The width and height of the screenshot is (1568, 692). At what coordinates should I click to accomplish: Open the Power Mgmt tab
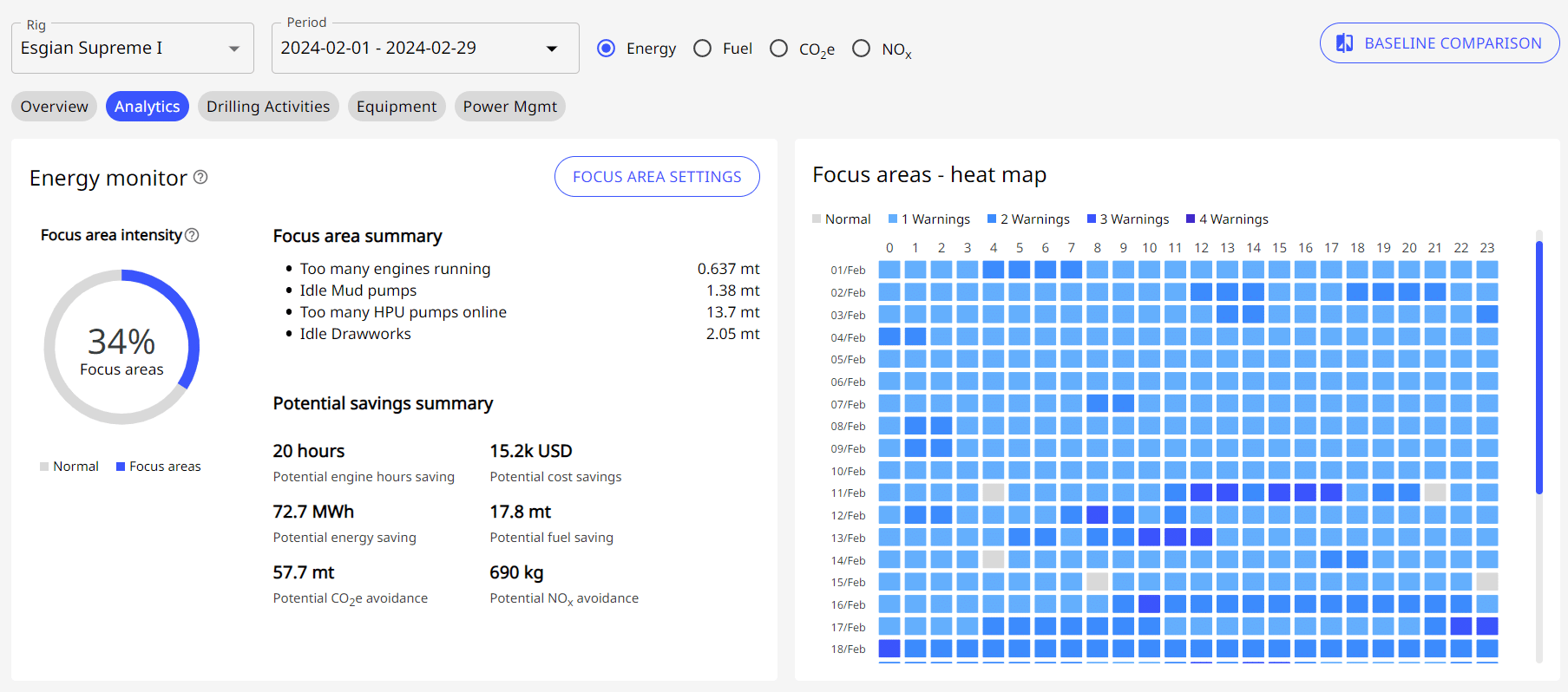[x=509, y=107]
